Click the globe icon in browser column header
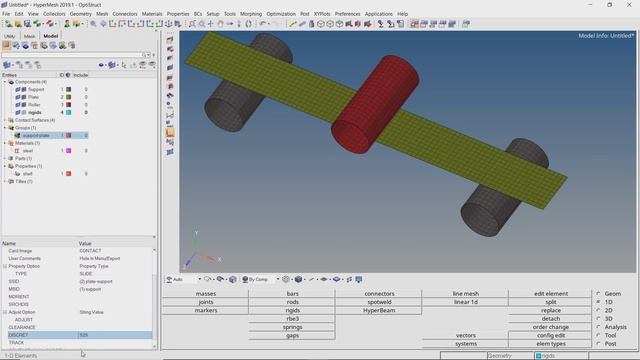This screenshot has width=640, height=360. [x=68, y=75]
